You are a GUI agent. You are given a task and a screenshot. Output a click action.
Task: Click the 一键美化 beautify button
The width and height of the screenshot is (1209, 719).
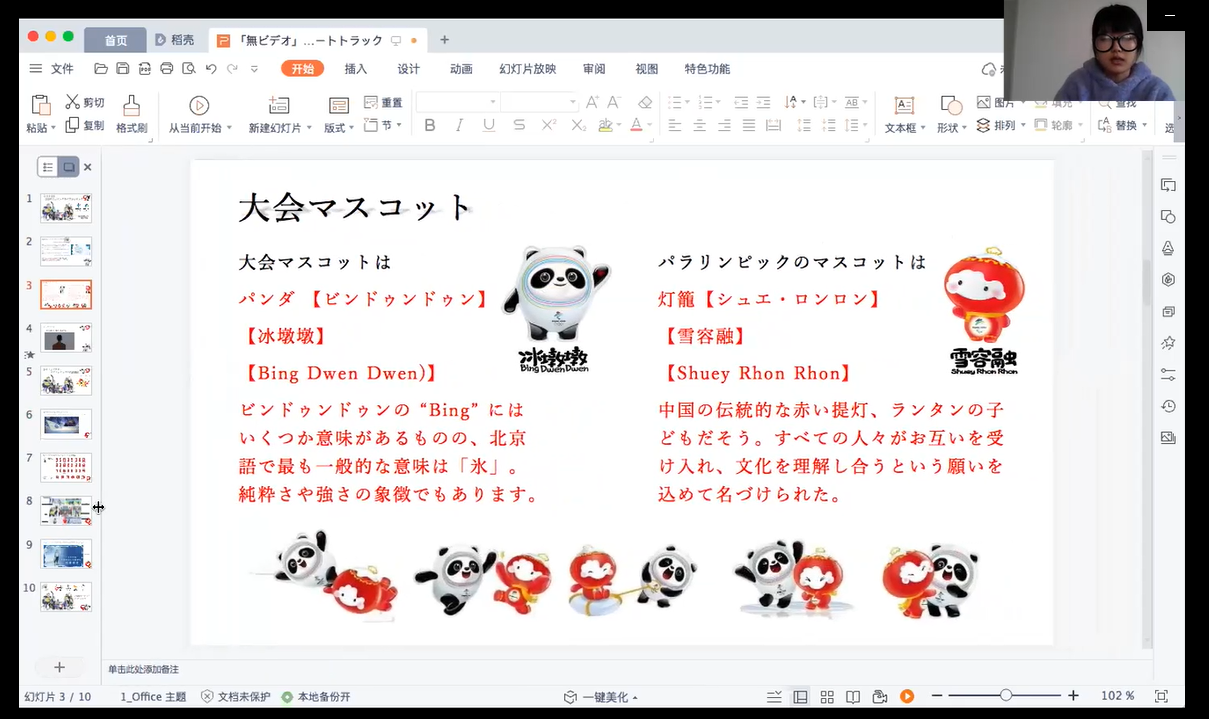click(600, 697)
